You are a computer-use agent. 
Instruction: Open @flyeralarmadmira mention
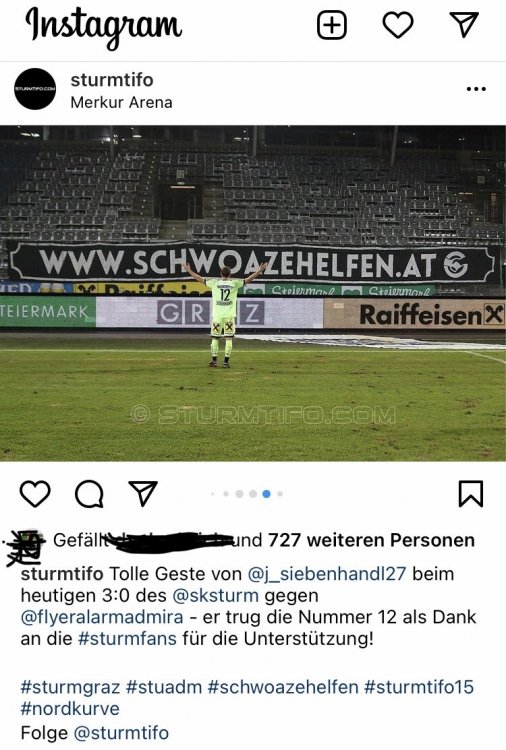tap(102, 617)
